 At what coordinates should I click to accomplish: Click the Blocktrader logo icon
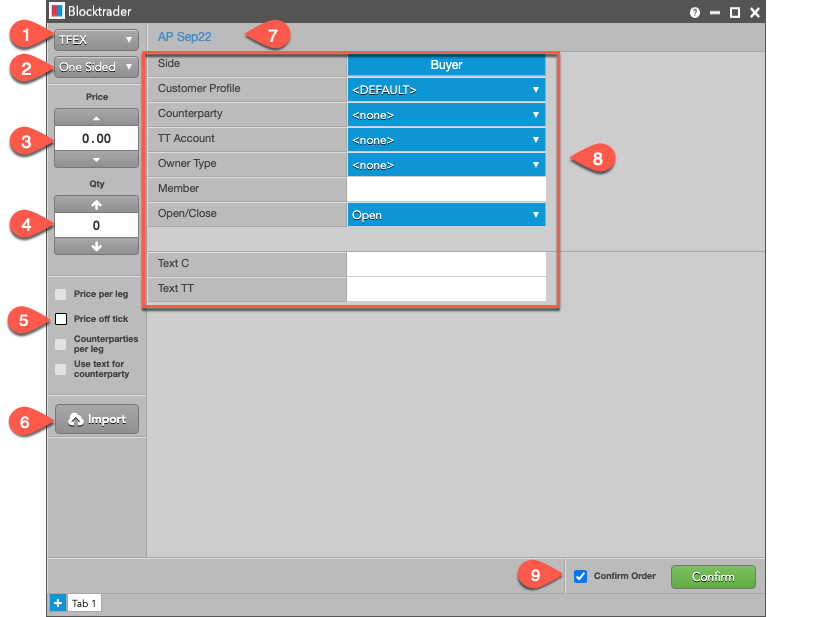(x=58, y=12)
